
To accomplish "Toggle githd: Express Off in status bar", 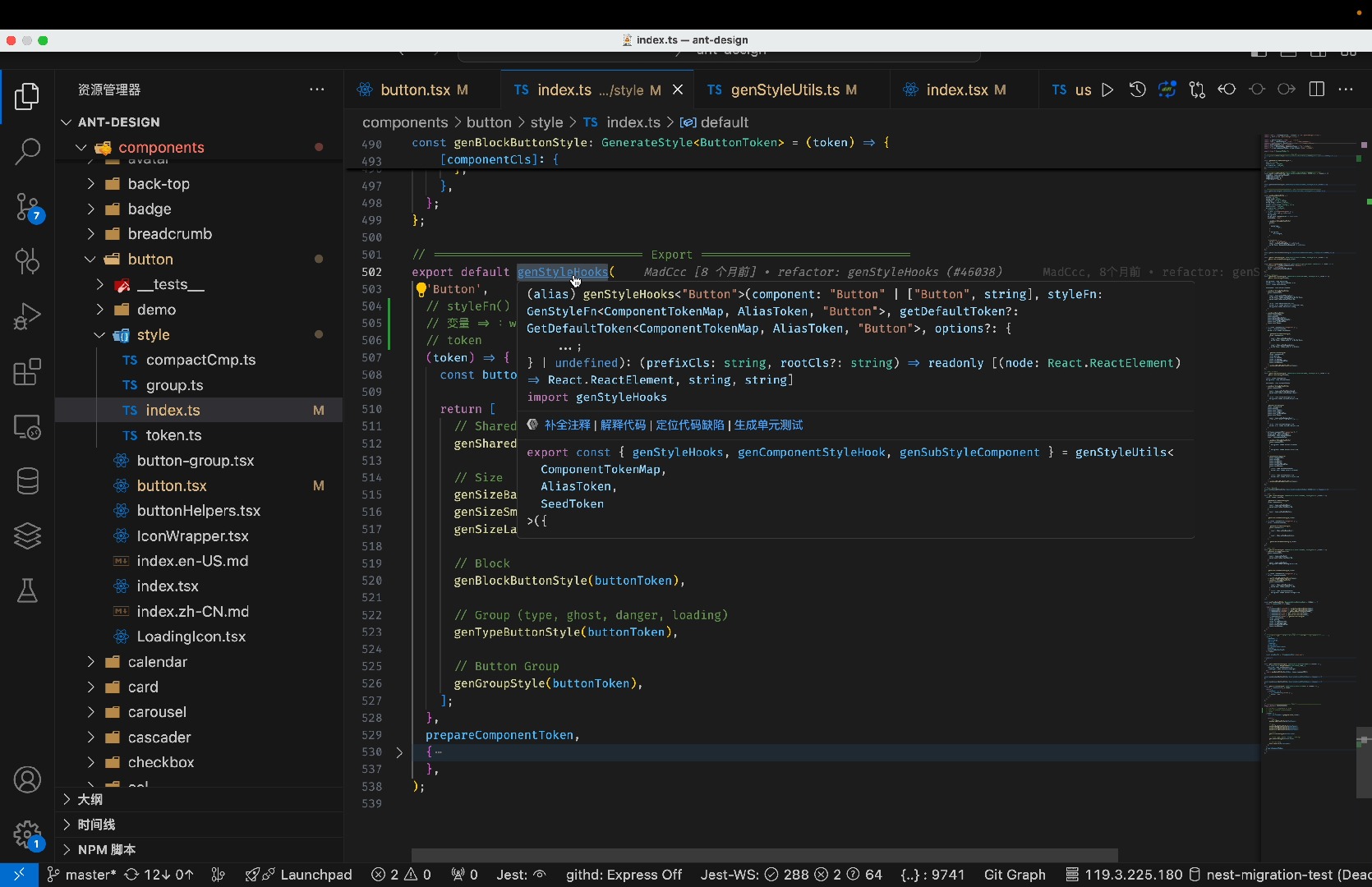I will tap(624, 875).
